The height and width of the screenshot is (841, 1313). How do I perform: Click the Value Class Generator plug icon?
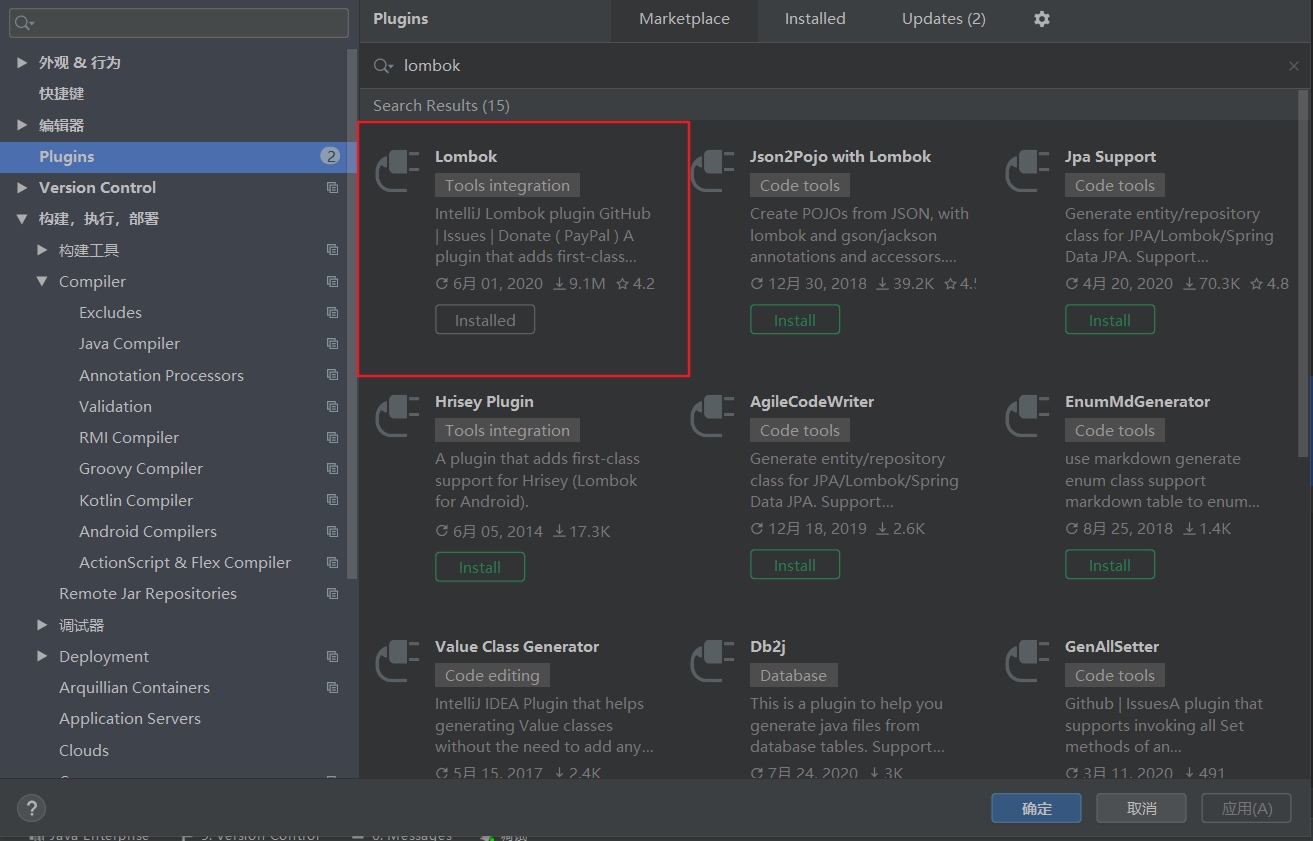(x=397, y=660)
